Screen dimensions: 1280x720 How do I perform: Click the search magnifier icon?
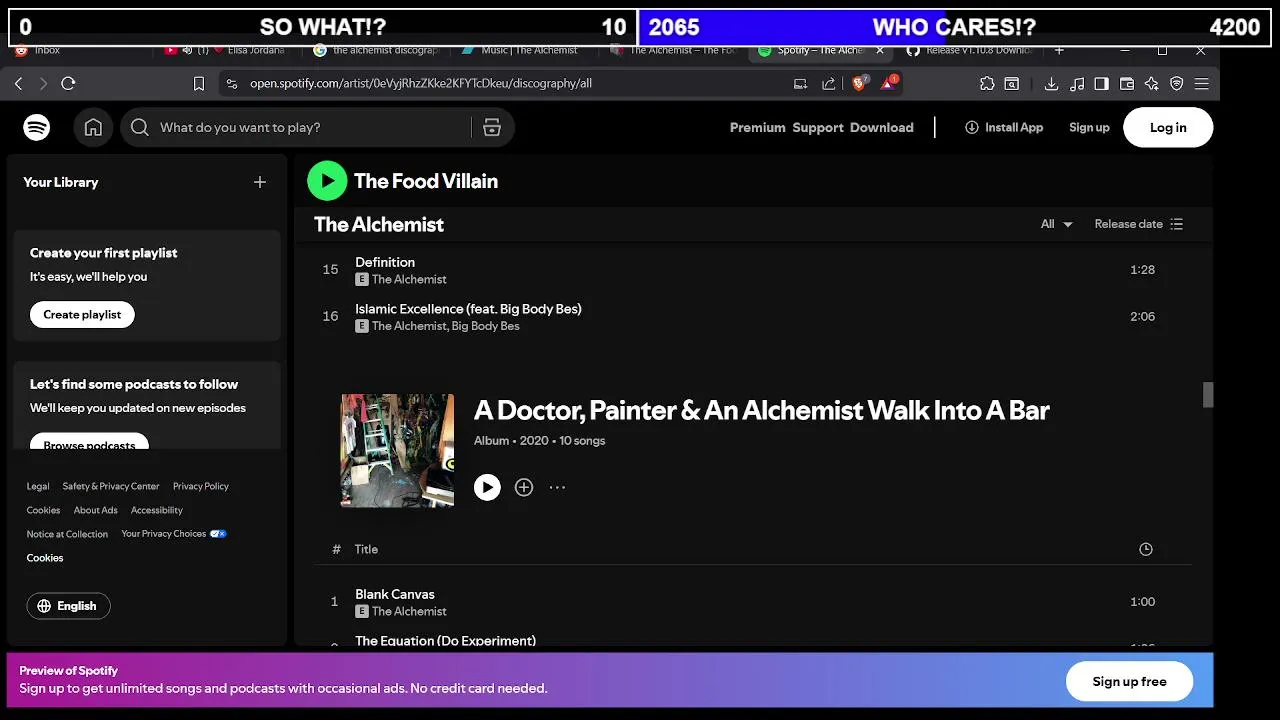140,127
